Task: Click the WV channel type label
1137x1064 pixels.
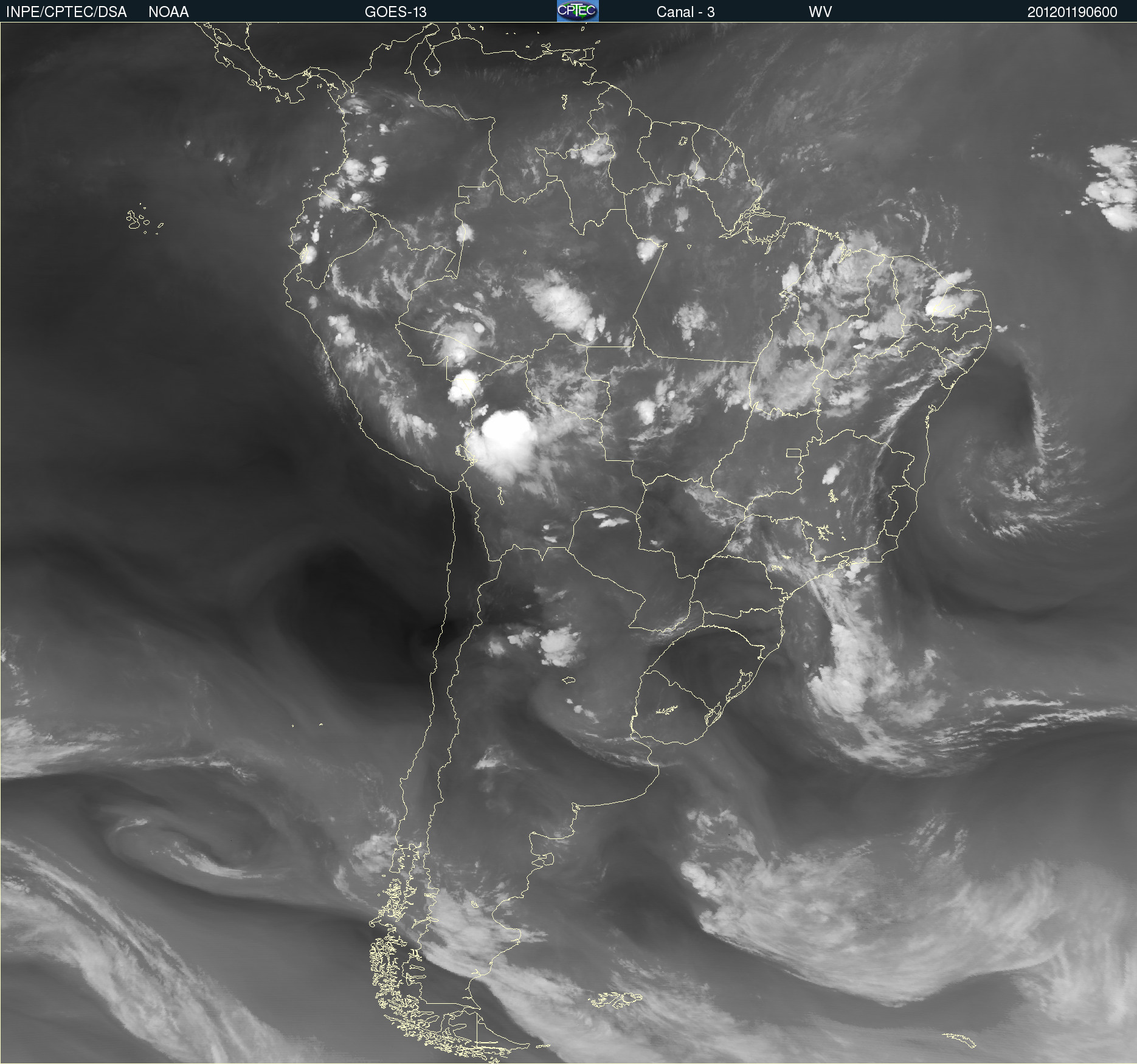Action: coord(820,12)
